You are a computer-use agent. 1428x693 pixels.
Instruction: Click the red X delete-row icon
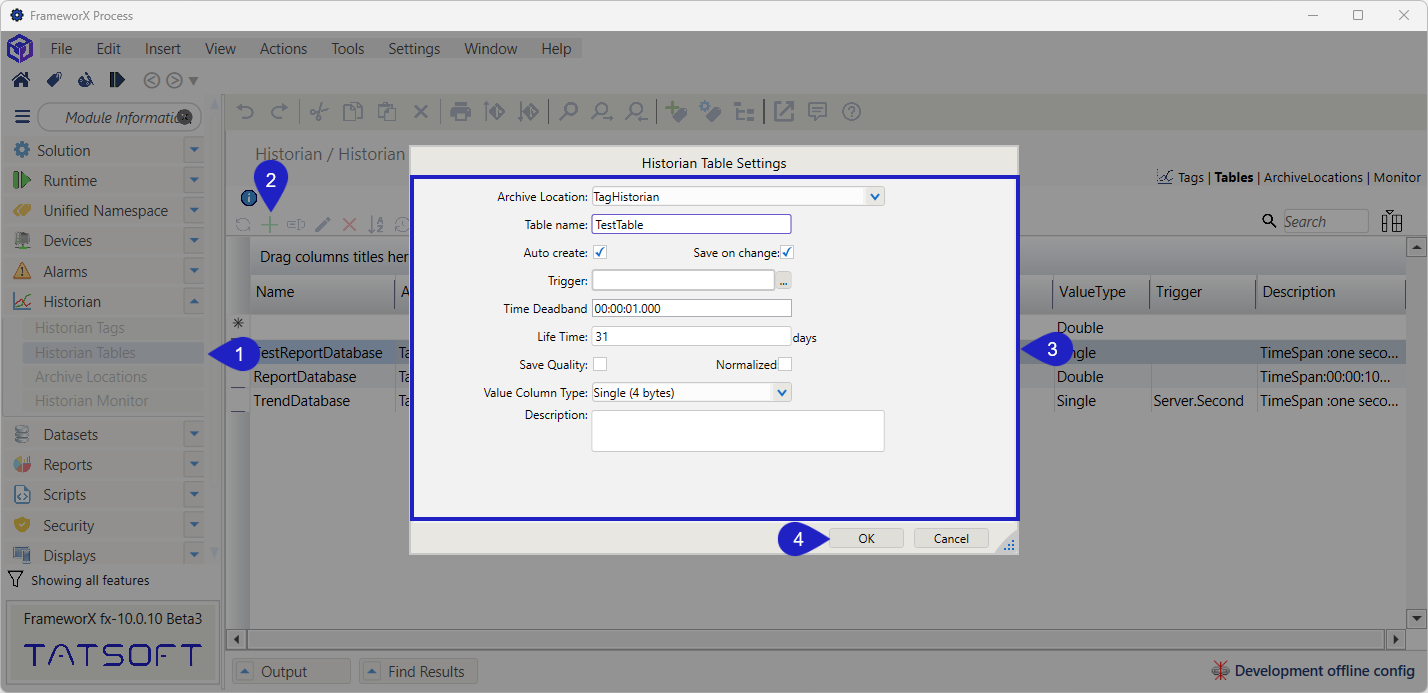point(349,225)
